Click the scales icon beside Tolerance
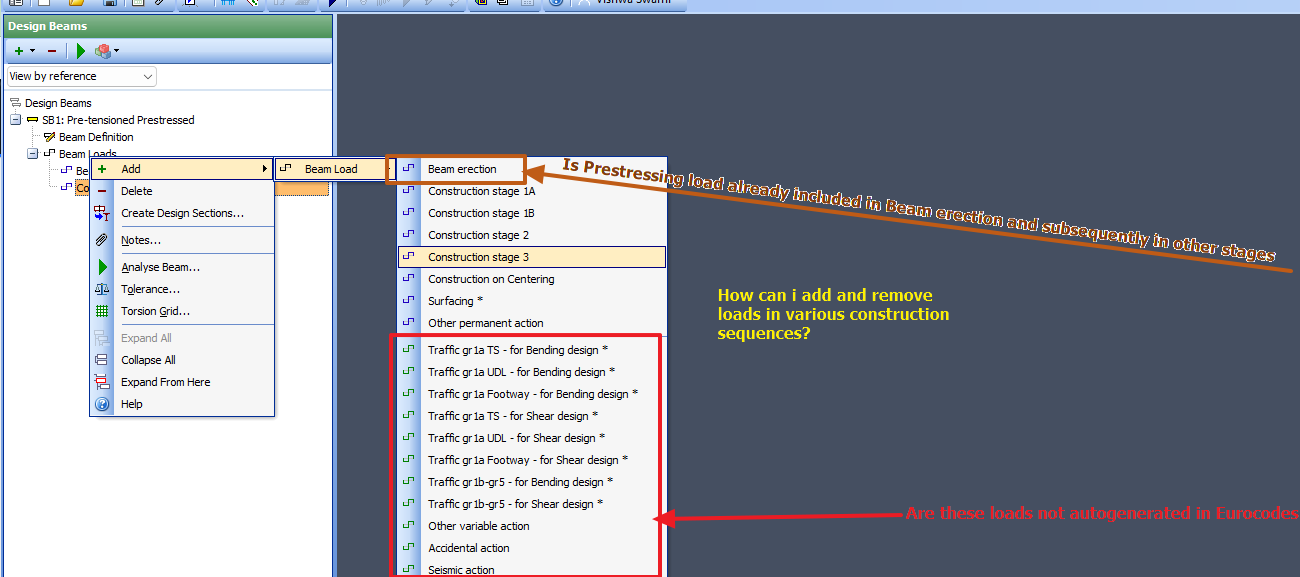Viewport: 1300px width, 577px height. tap(101, 288)
